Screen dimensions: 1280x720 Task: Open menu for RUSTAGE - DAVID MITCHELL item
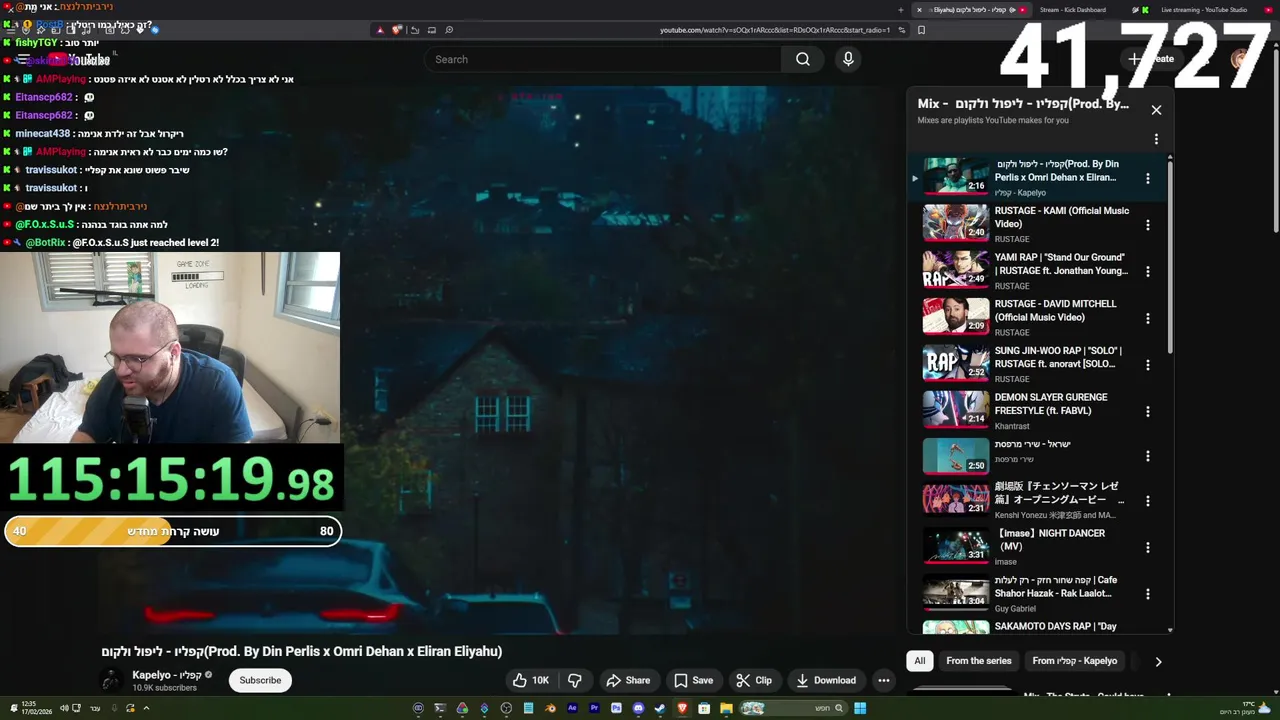click(1148, 318)
